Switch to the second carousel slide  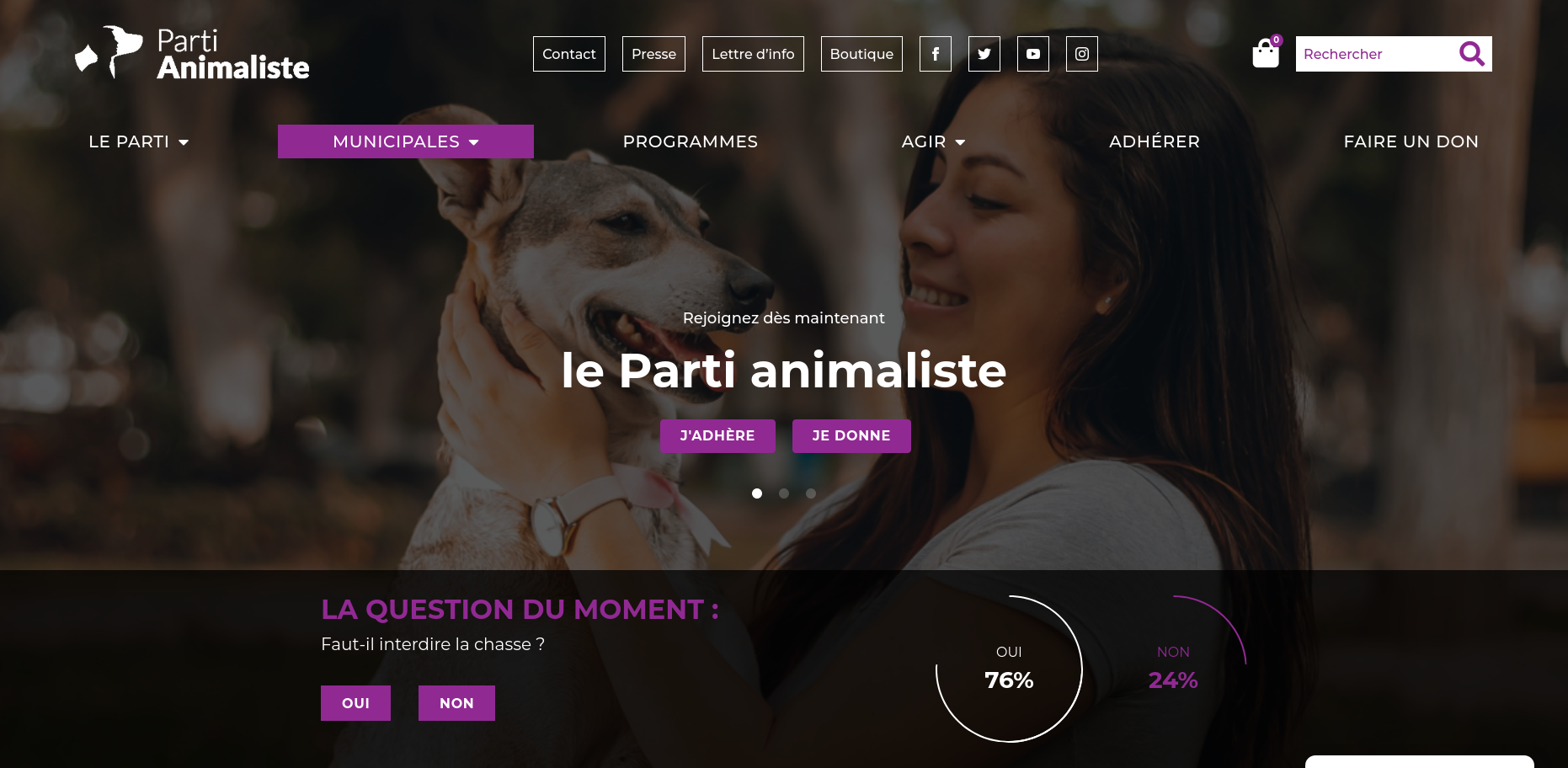click(784, 493)
